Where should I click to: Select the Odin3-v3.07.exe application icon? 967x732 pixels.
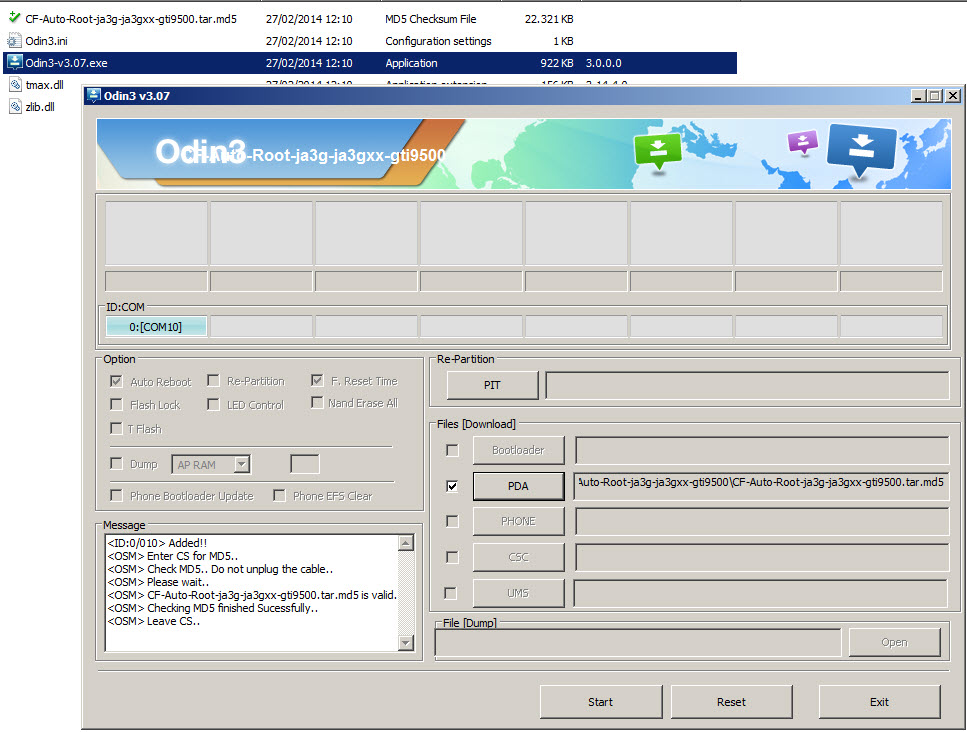coord(14,62)
